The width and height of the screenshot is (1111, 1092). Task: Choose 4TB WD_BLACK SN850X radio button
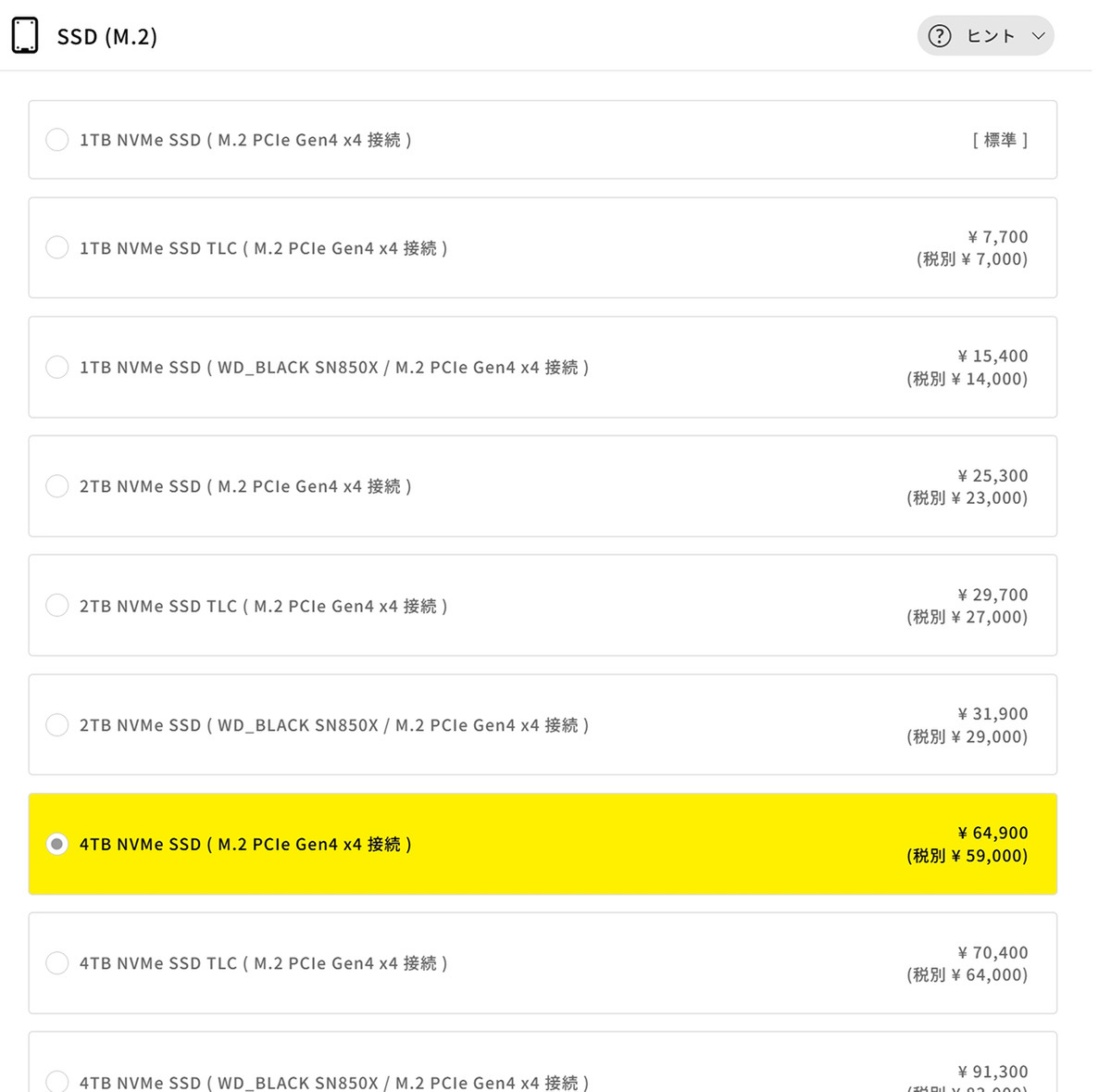click(x=57, y=1081)
